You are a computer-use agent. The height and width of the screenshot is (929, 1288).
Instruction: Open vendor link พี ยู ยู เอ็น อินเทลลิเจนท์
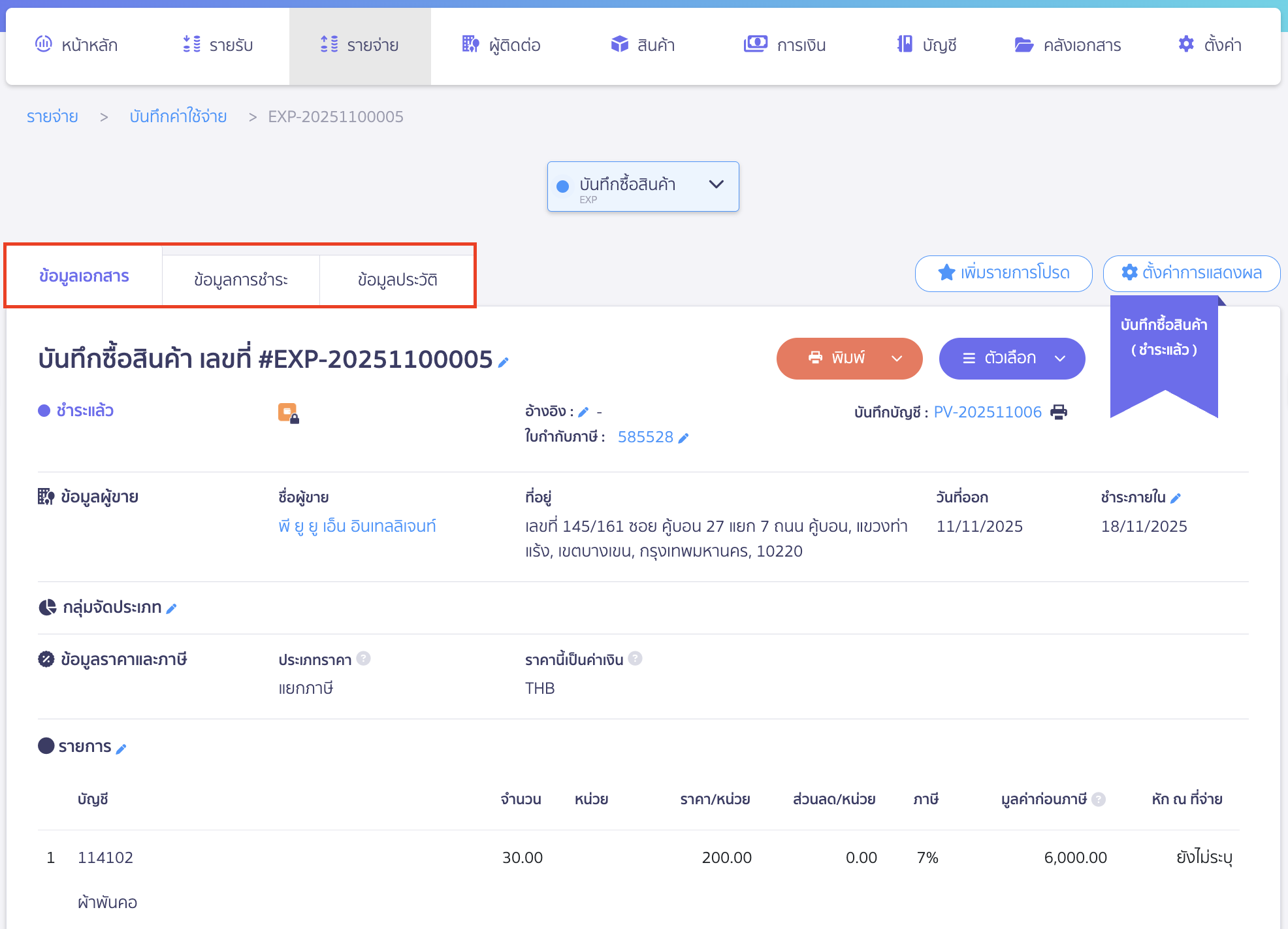coord(357,526)
